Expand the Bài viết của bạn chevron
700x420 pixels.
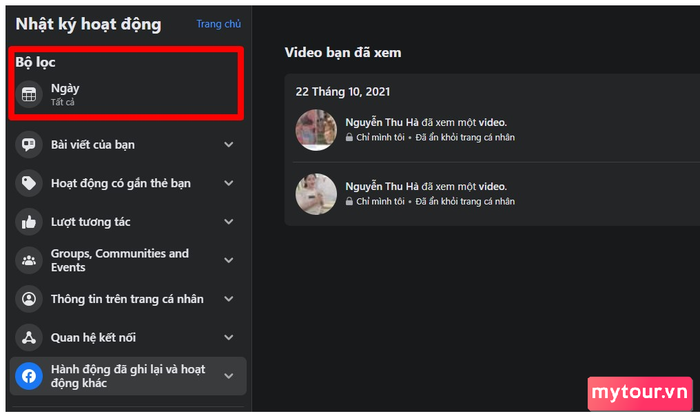(229, 145)
